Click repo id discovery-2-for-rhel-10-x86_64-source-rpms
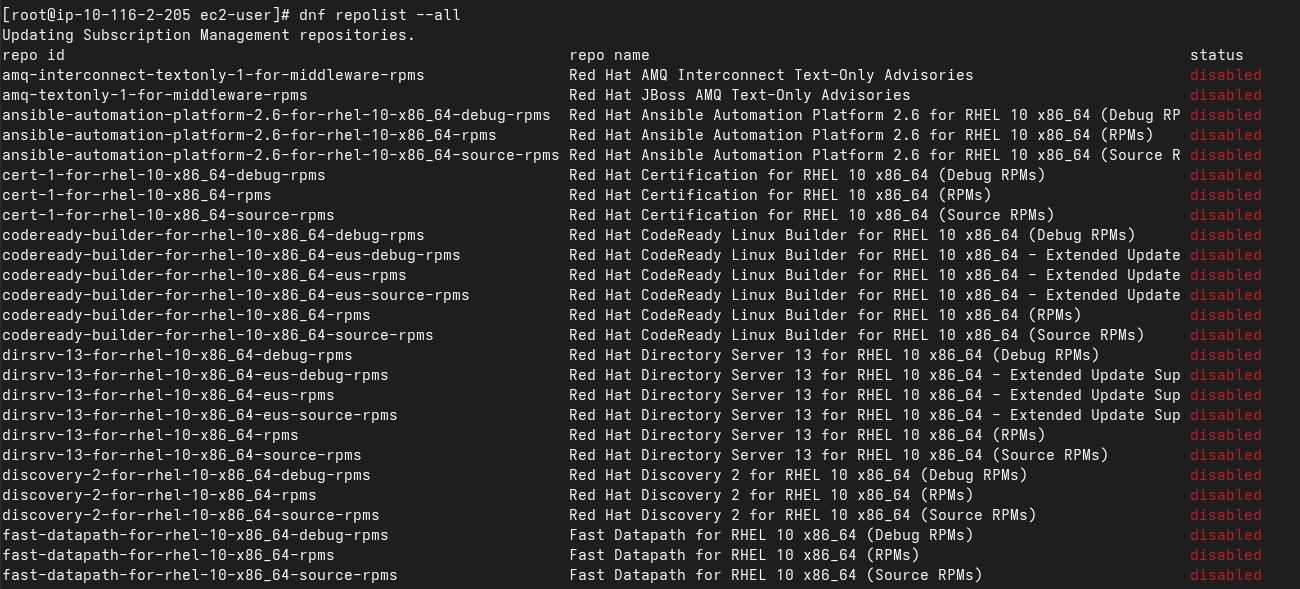This screenshot has width=1300, height=589. tap(190, 515)
